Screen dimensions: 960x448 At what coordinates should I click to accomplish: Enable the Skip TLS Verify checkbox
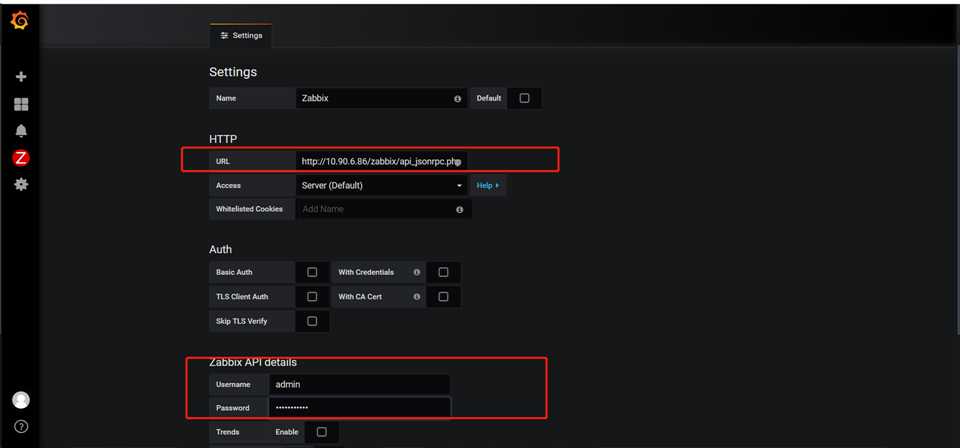pos(312,321)
